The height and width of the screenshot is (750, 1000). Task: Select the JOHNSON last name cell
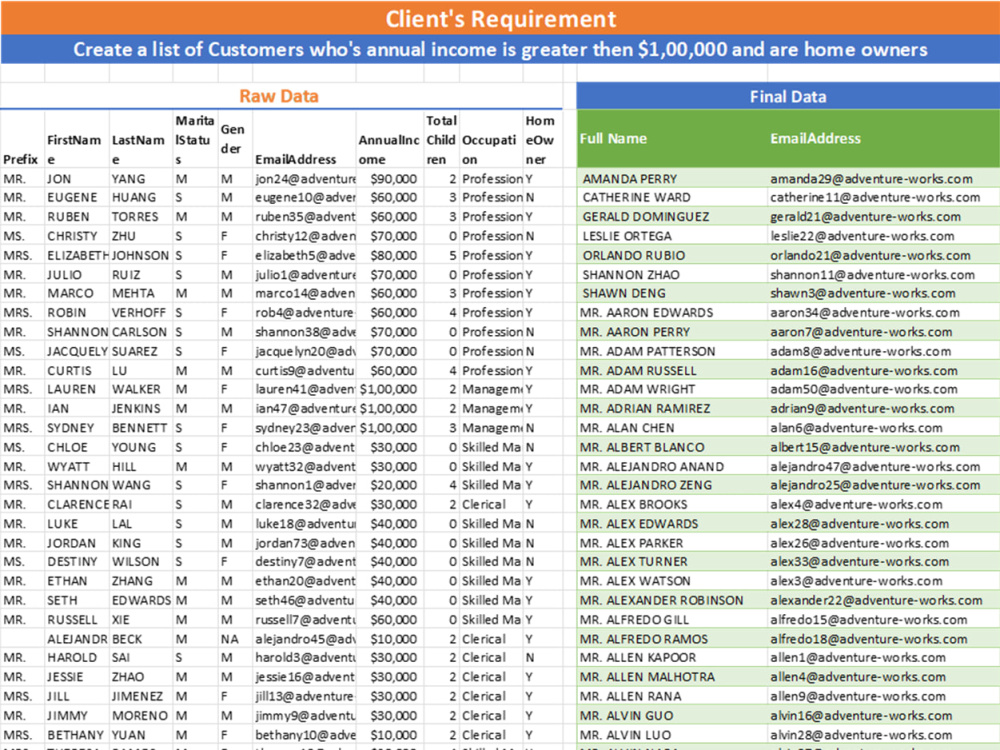(x=141, y=255)
